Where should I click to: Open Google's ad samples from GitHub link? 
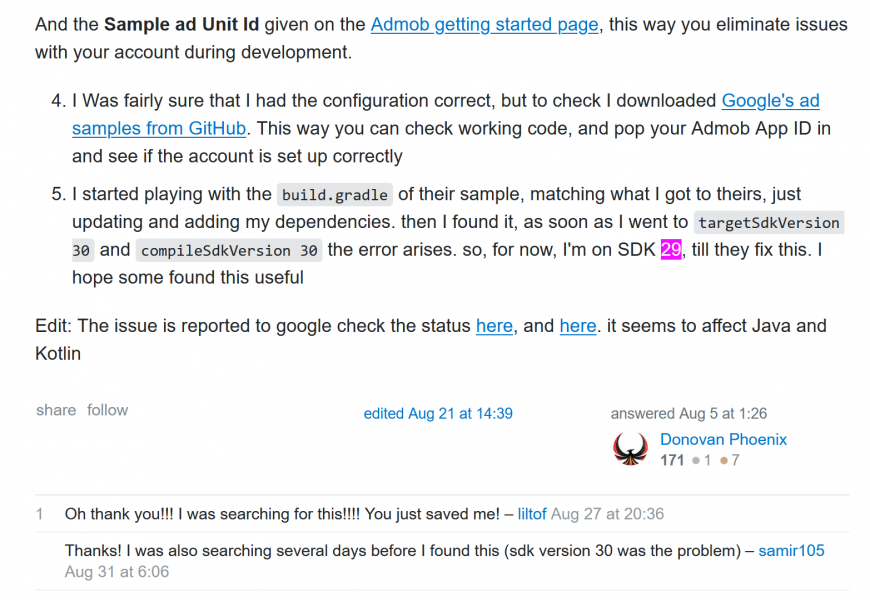(770, 100)
